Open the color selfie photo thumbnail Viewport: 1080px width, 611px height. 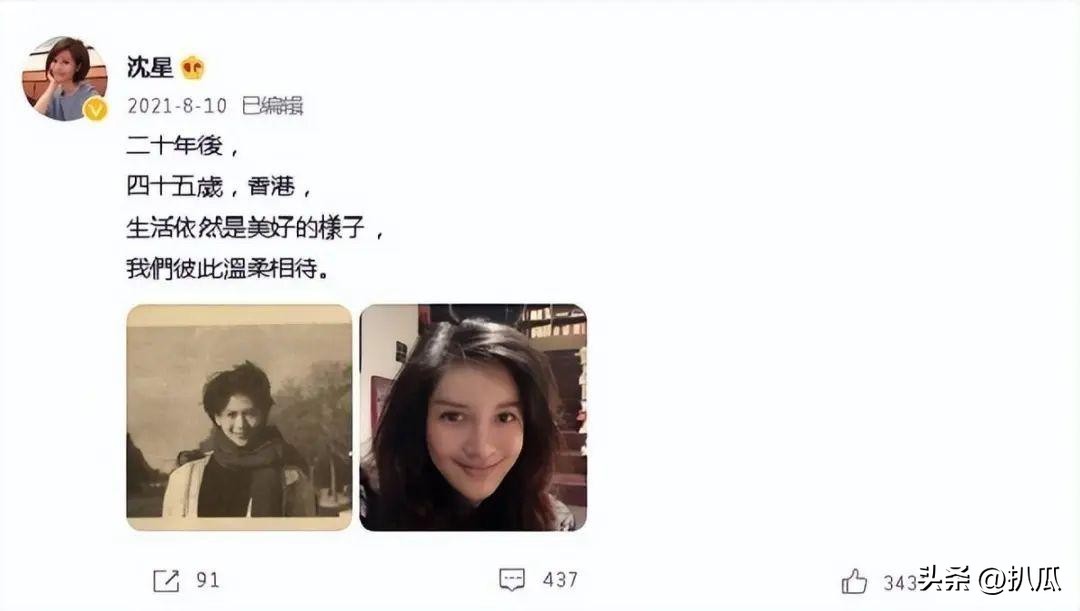[473, 417]
